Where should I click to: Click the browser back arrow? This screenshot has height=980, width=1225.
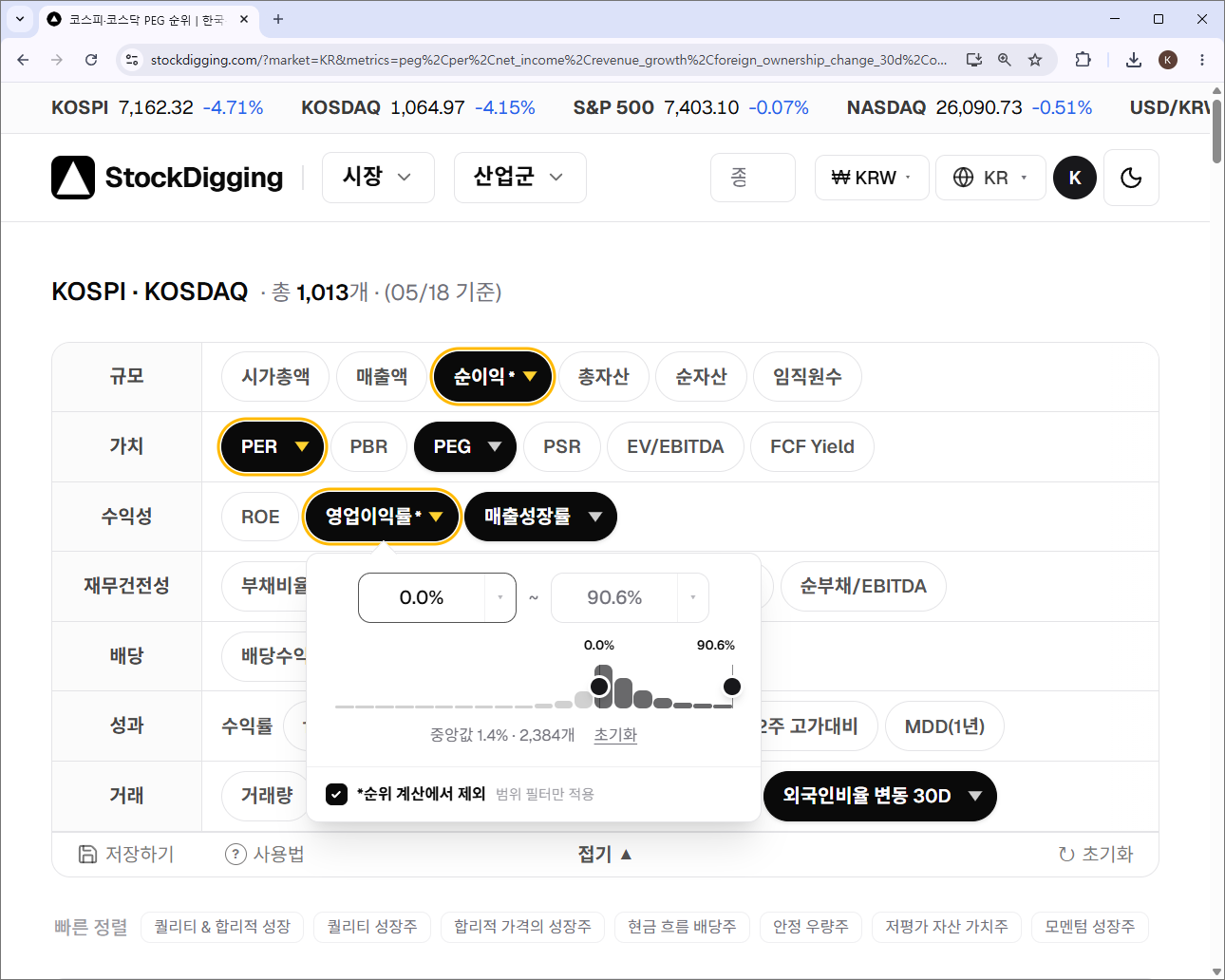click(x=23, y=59)
